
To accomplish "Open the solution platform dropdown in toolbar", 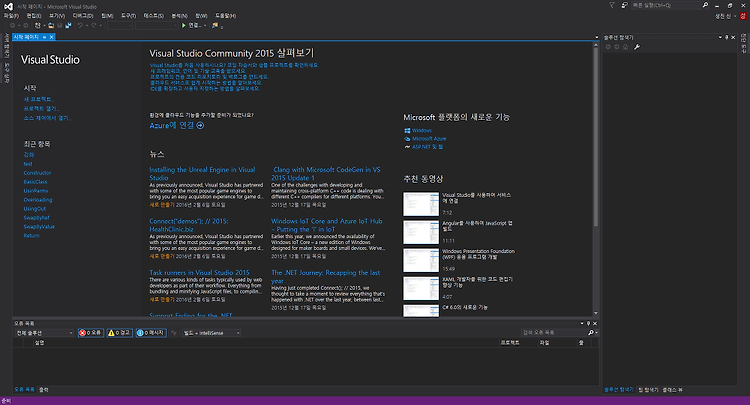I will (x=156, y=25).
